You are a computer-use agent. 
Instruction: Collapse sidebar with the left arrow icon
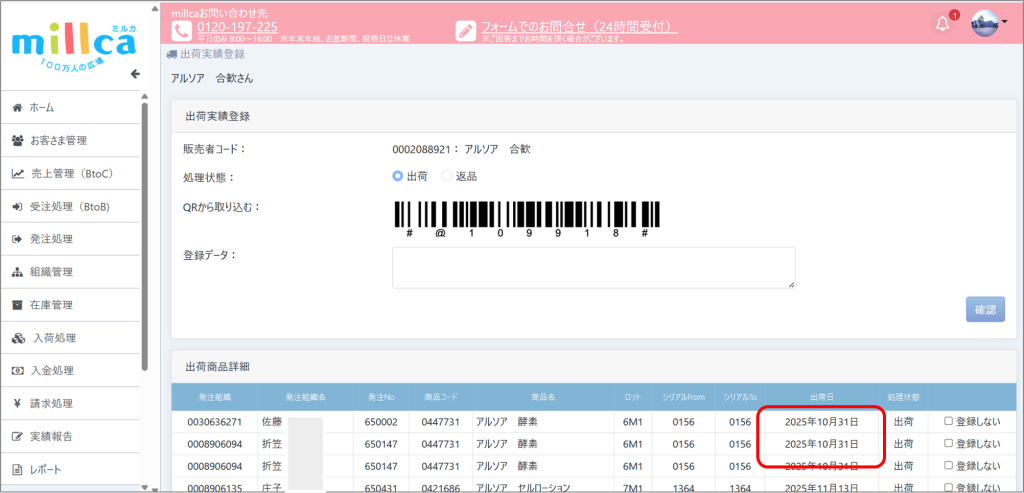pyautogui.click(x=136, y=74)
